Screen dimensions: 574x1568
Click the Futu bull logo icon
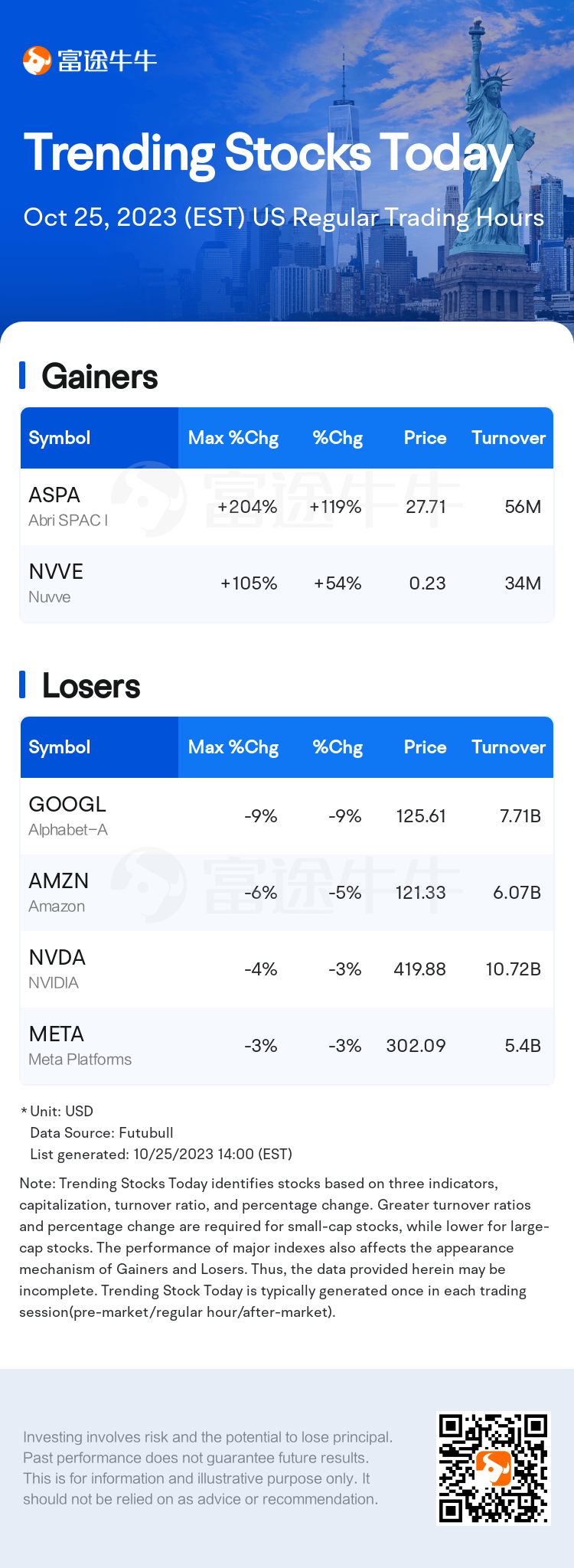point(37,60)
